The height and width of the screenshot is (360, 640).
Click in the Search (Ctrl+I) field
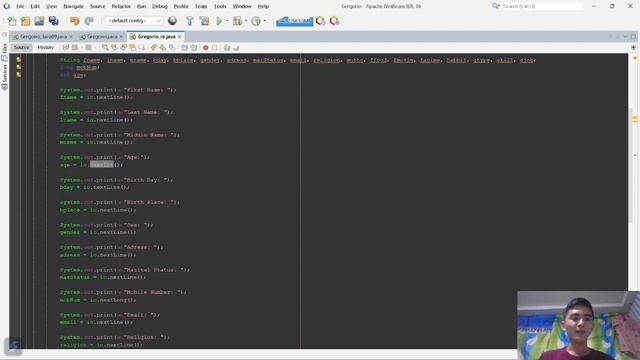click(x=542, y=6)
